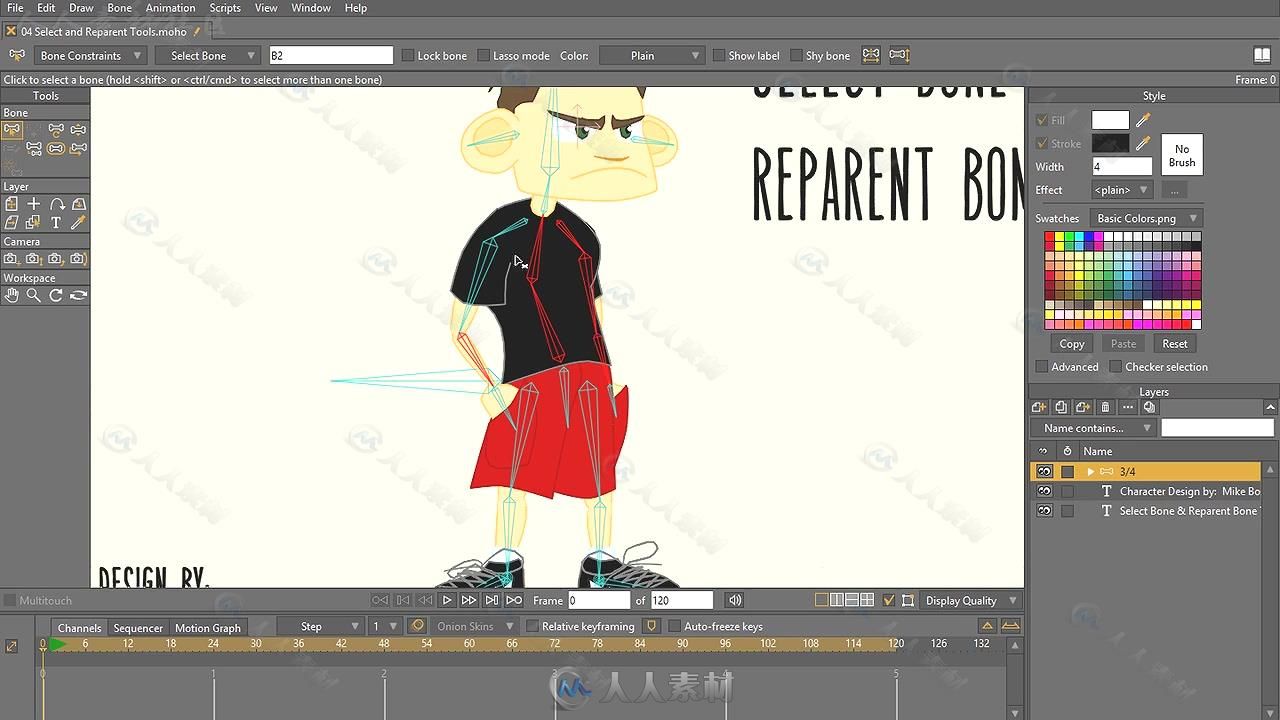Open the bone Color Plain dropdown
Screen dimensions: 1280x720
652,55
